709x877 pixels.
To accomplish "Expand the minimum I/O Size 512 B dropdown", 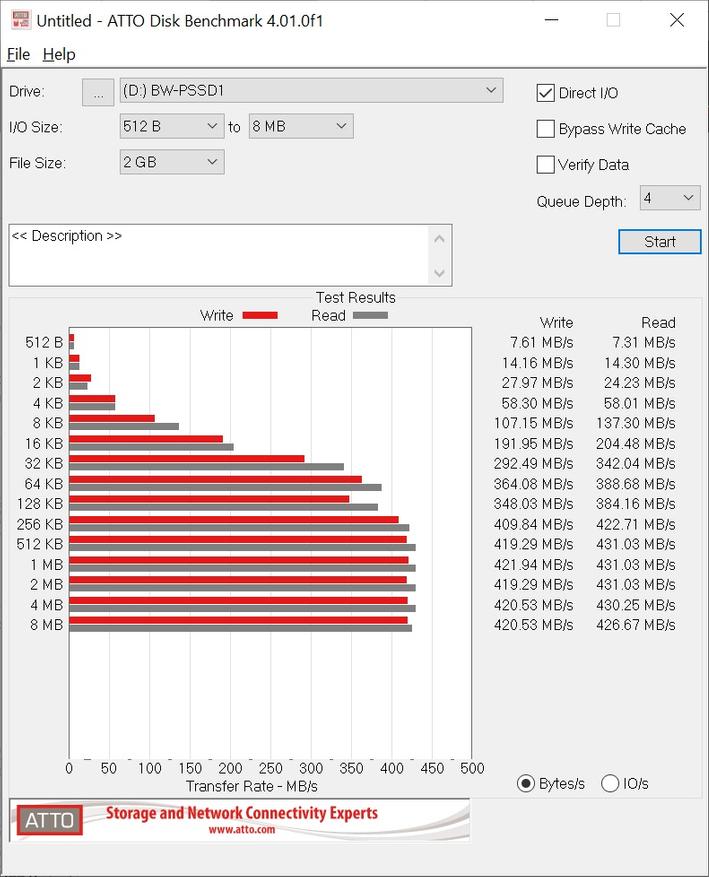I will (171, 126).
